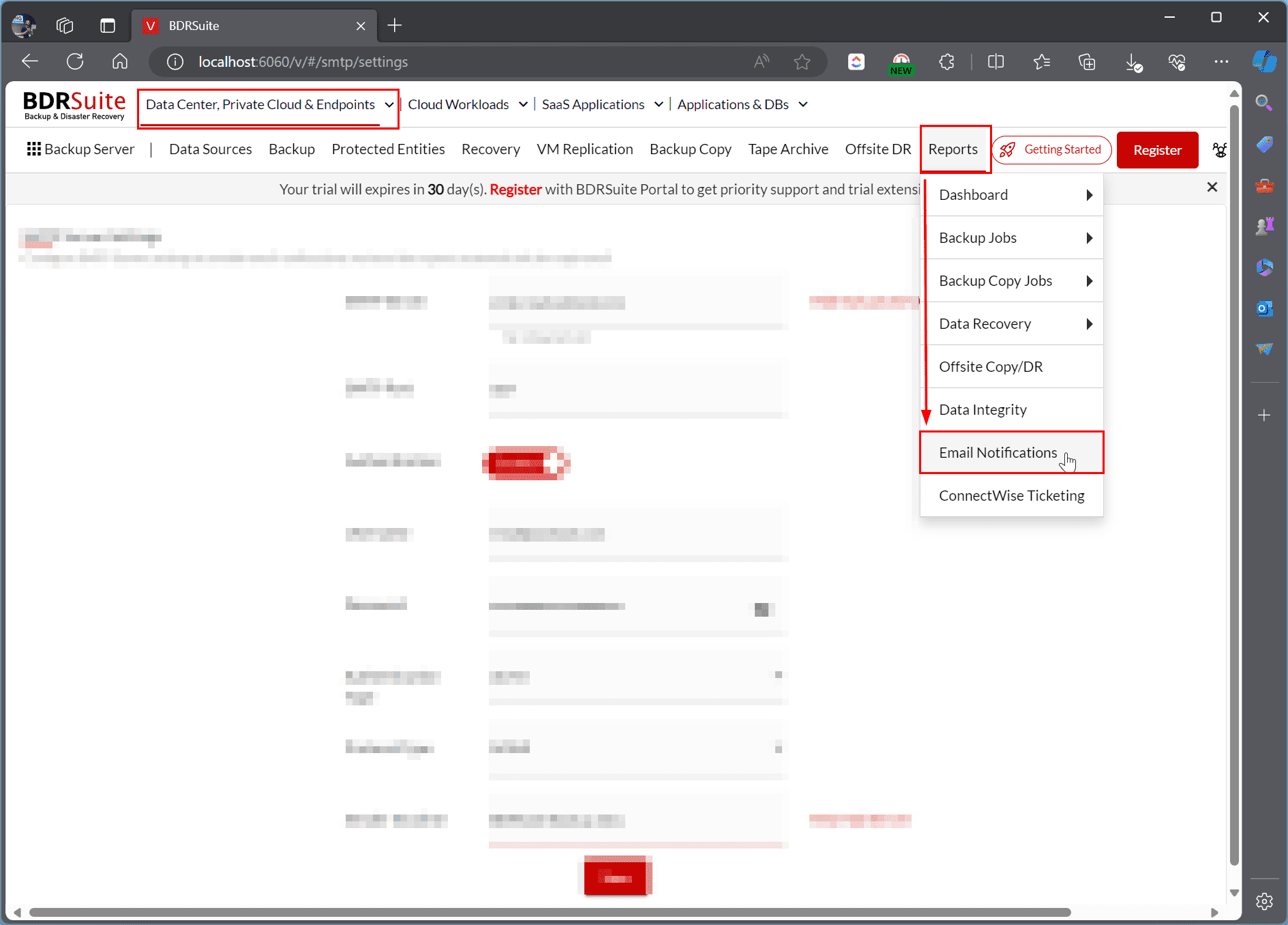The image size is (1288, 925).
Task: Click the address bar URL field
Action: (470, 62)
